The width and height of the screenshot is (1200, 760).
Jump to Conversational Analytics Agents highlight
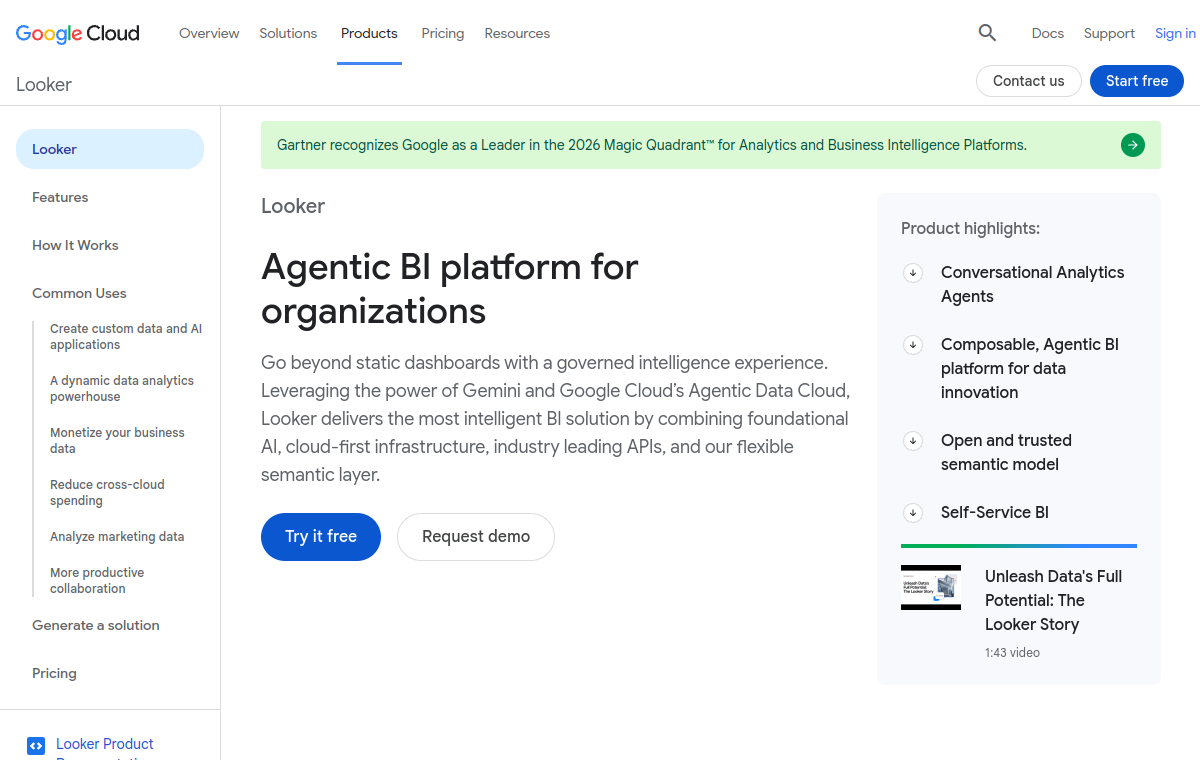[1032, 285]
